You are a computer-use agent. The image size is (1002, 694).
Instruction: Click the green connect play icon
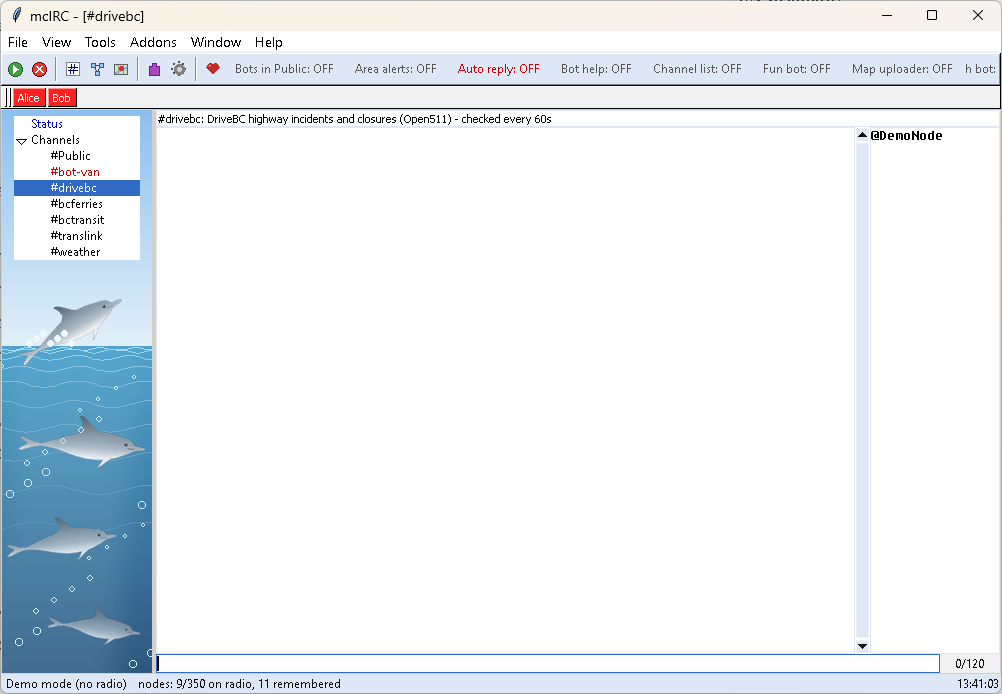tap(15, 69)
